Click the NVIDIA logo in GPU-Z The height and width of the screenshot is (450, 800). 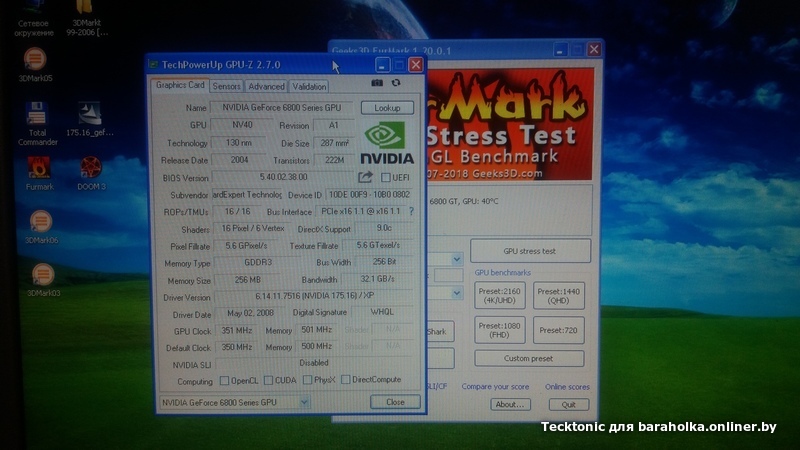pyautogui.click(x=387, y=144)
